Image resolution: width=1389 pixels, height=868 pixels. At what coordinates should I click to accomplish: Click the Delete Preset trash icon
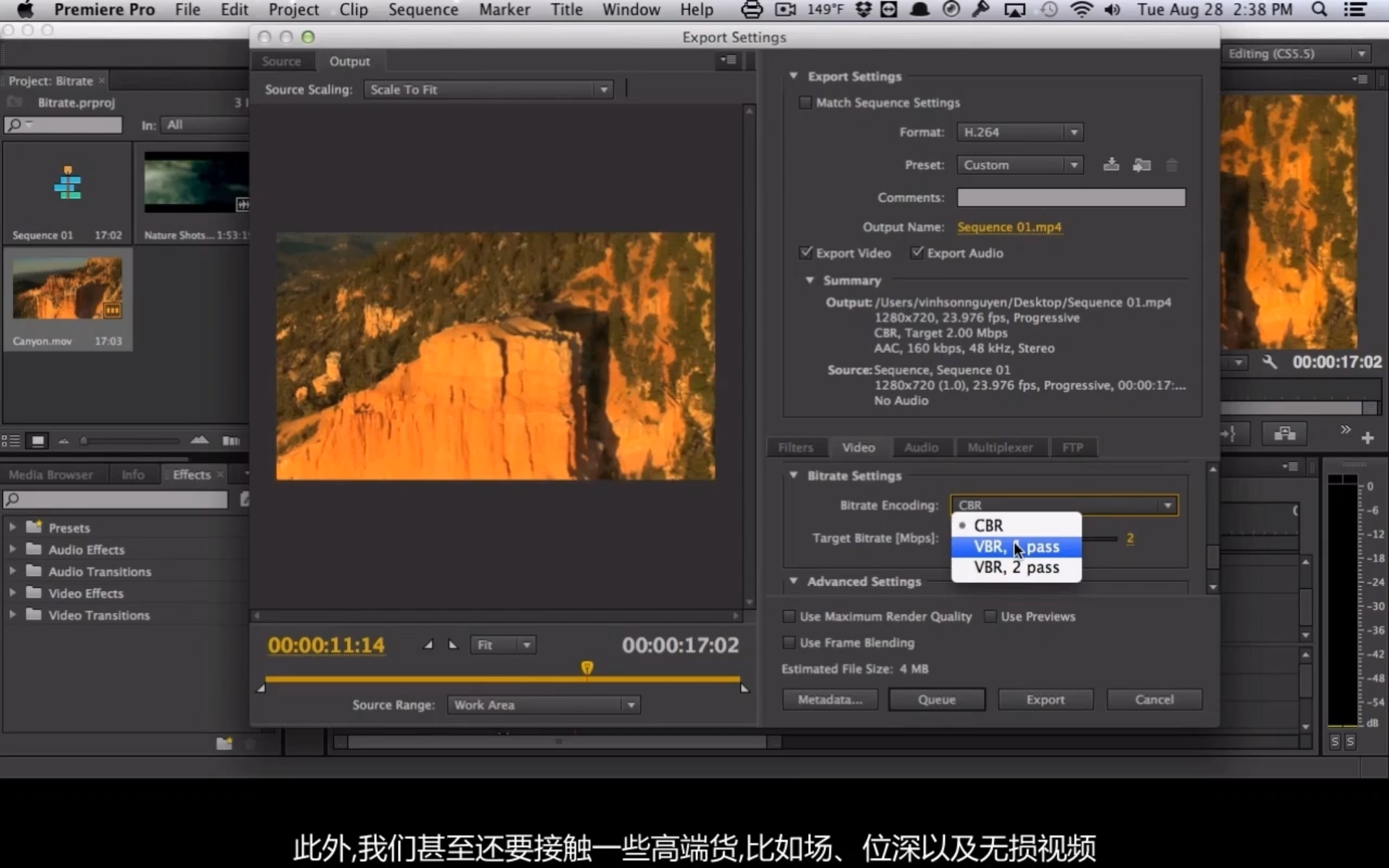pos(1172,166)
